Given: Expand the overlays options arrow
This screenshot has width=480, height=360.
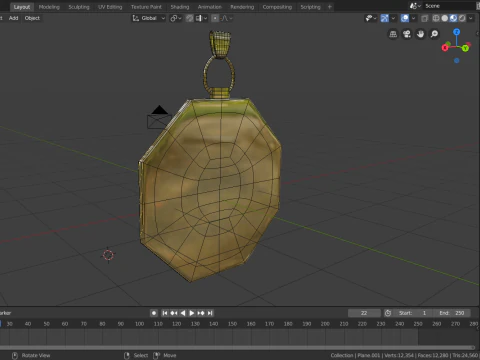Looking at the screenshot, I should tap(413, 18).
